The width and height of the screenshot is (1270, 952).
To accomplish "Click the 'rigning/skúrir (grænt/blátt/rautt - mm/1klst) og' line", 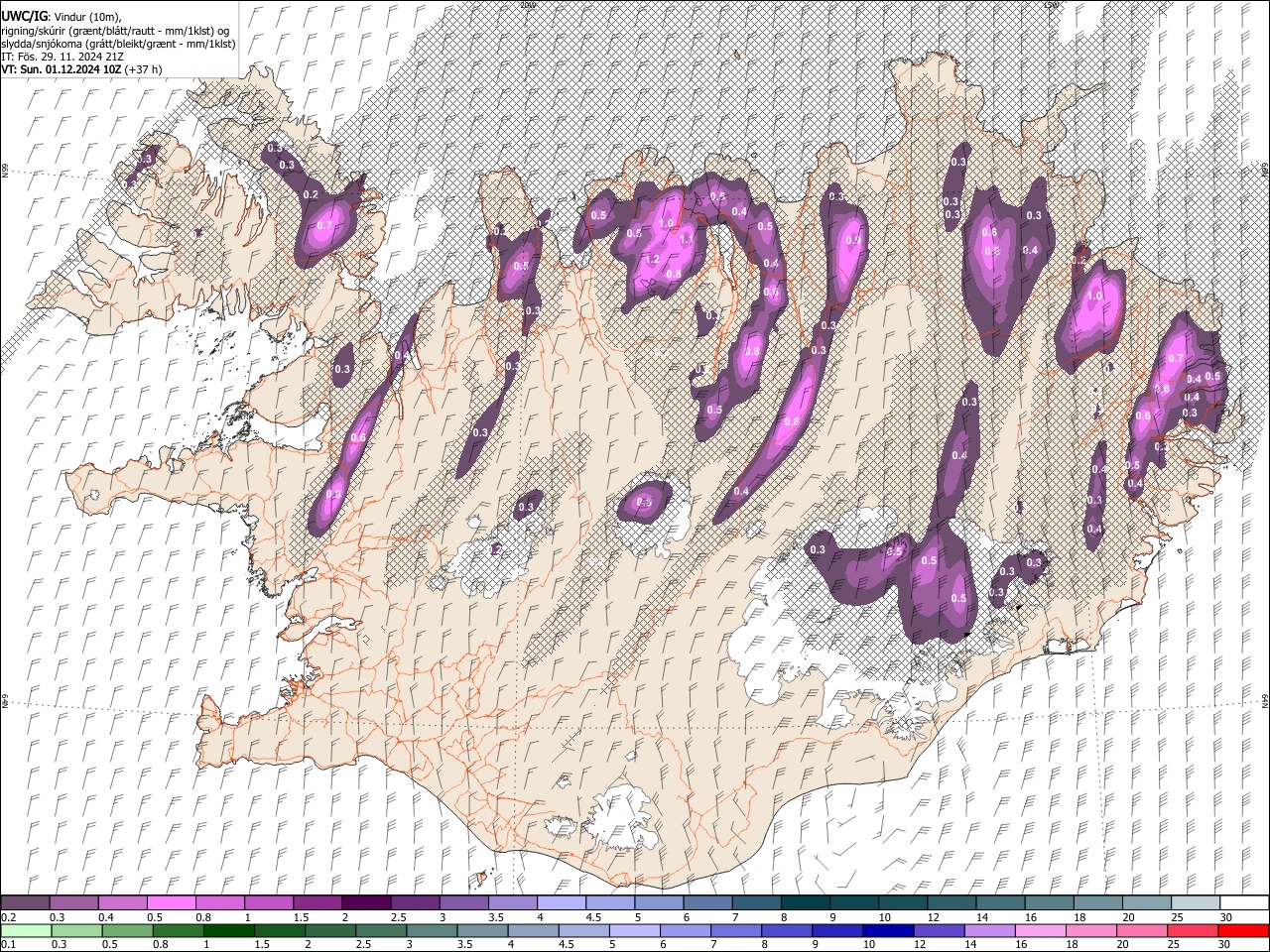I will (x=115, y=31).
